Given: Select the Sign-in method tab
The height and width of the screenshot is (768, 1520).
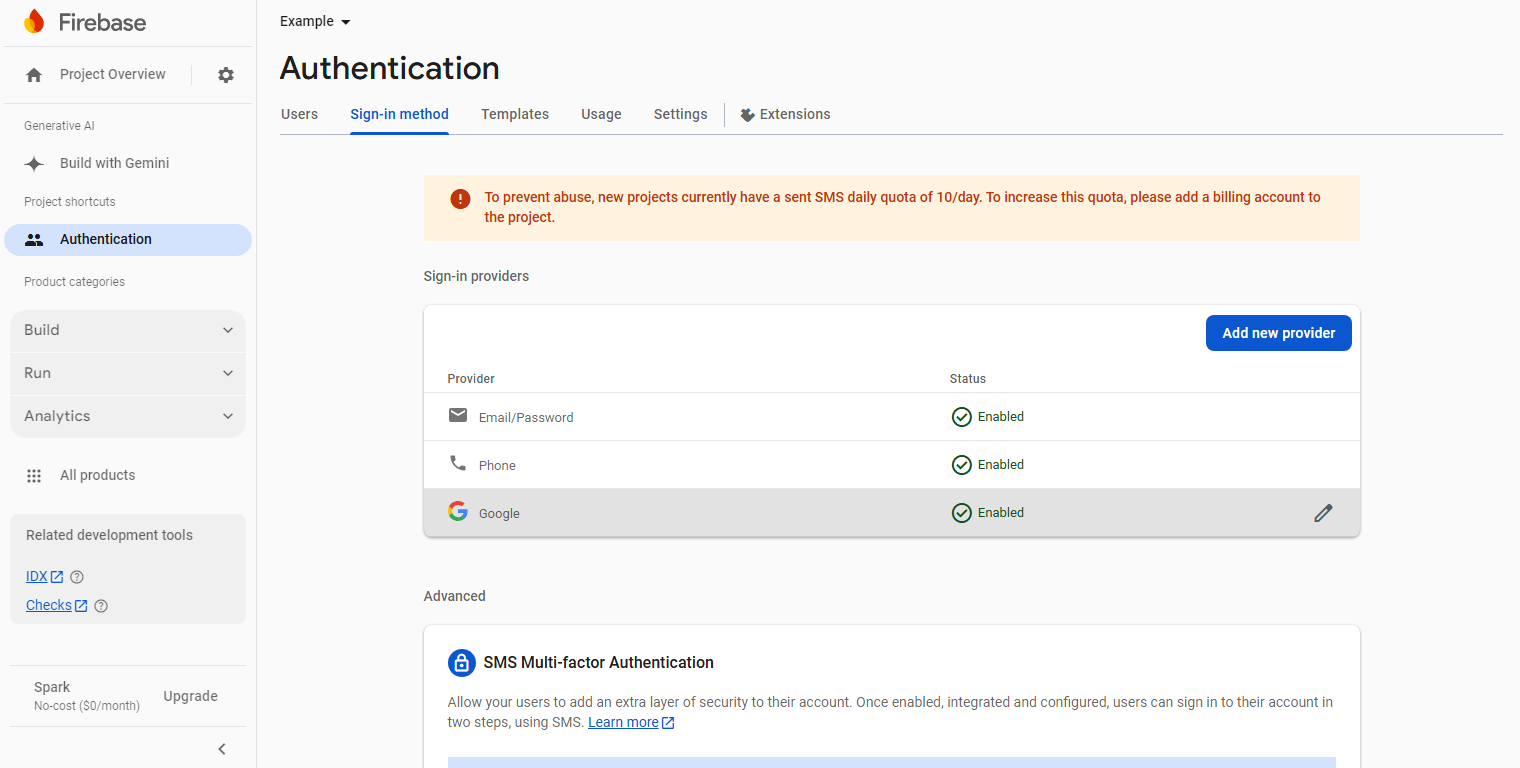Looking at the screenshot, I should coord(399,115).
